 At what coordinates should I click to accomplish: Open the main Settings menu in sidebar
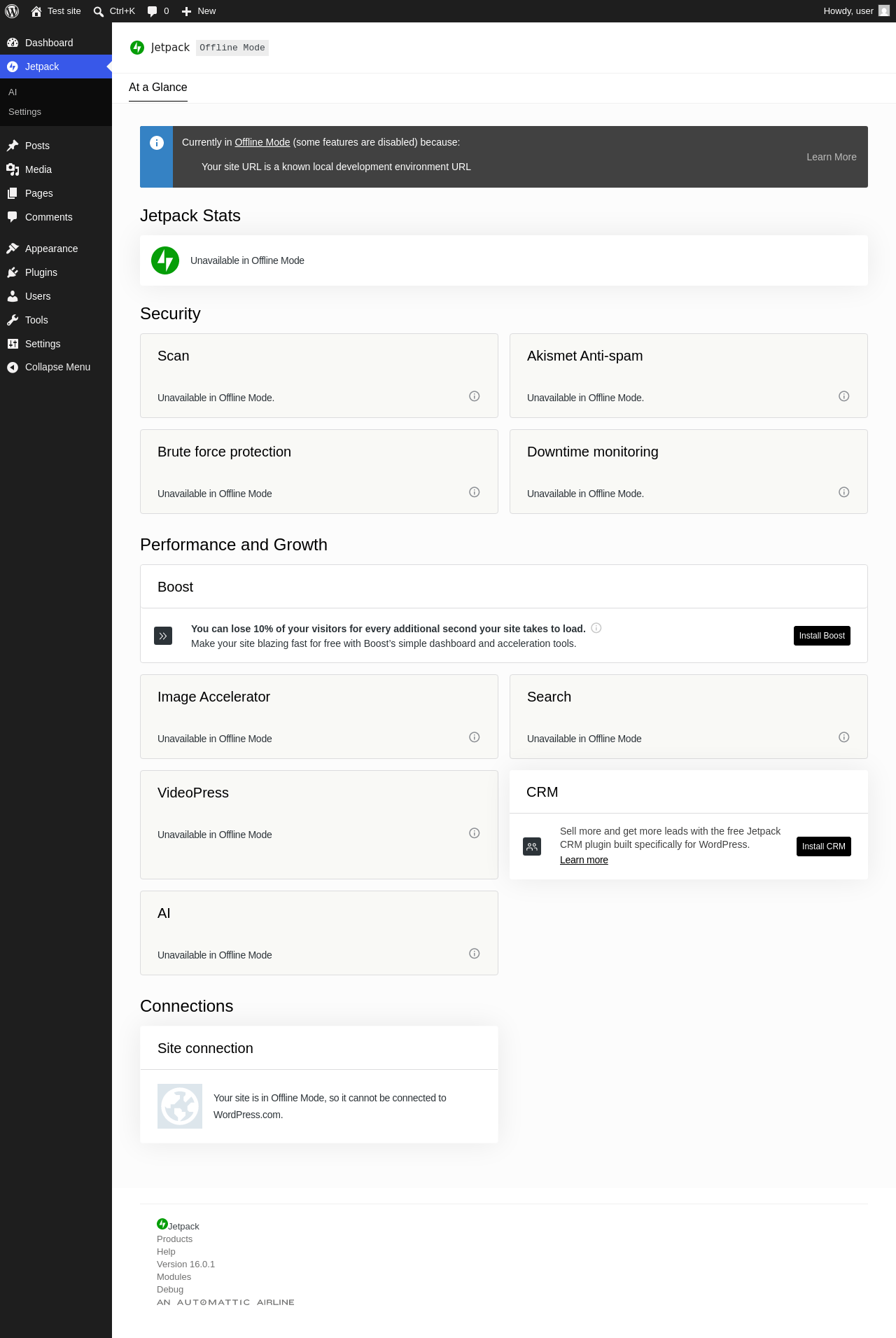56,344
